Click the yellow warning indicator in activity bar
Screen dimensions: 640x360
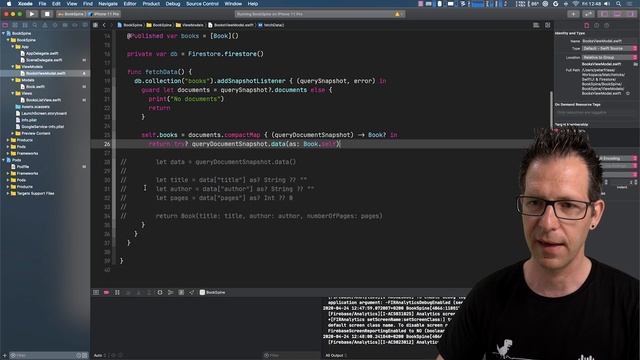[397, 14]
